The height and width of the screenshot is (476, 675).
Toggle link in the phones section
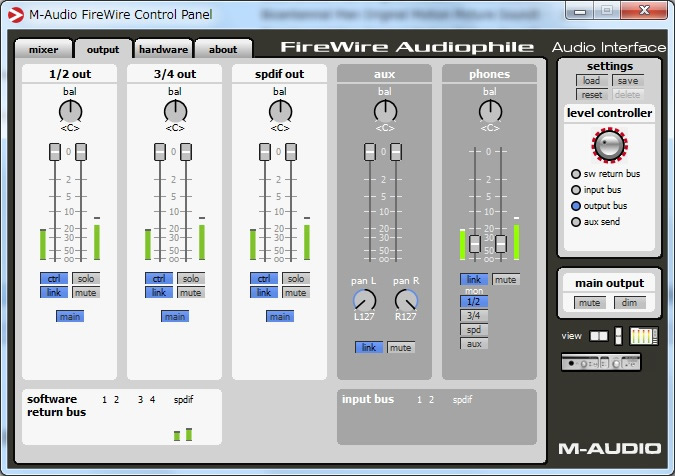[474, 280]
